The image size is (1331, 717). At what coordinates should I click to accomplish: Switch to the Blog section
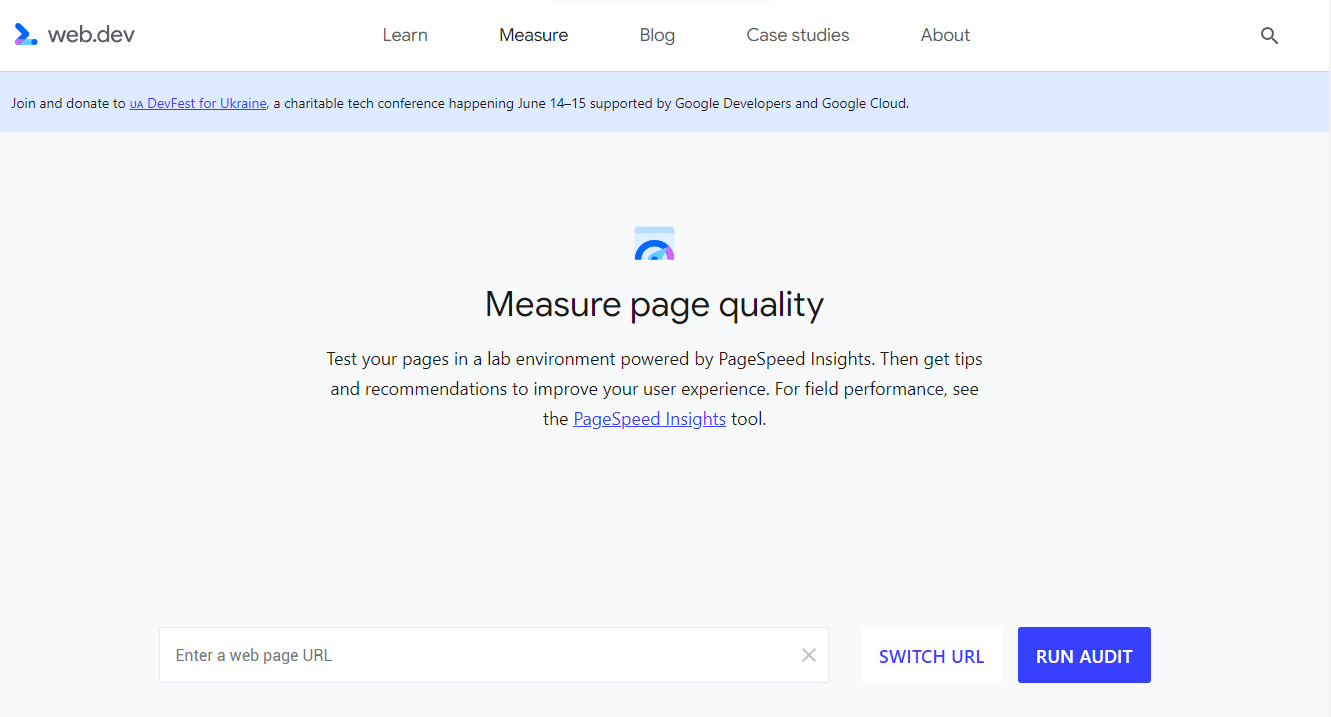click(657, 34)
